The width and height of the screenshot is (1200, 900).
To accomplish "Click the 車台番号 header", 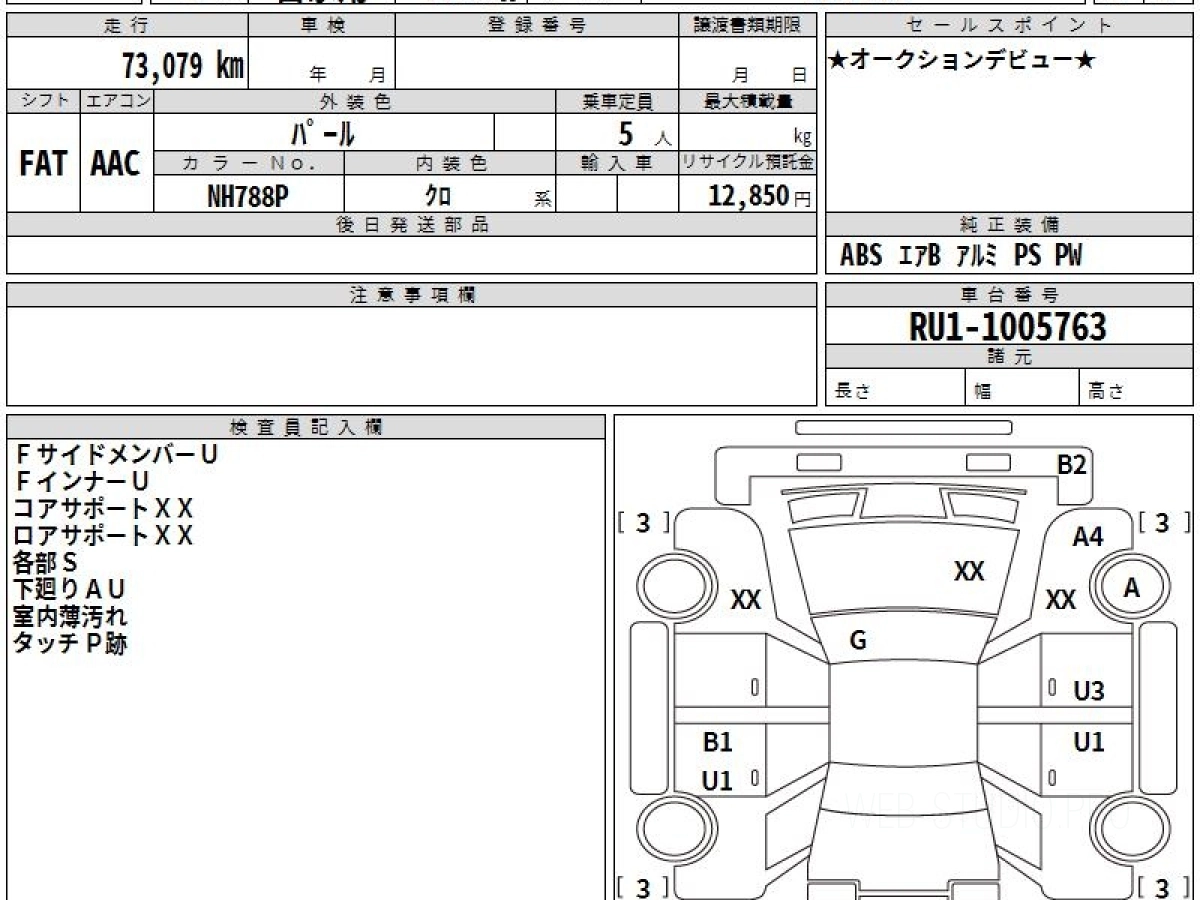I will [x=1010, y=295].
